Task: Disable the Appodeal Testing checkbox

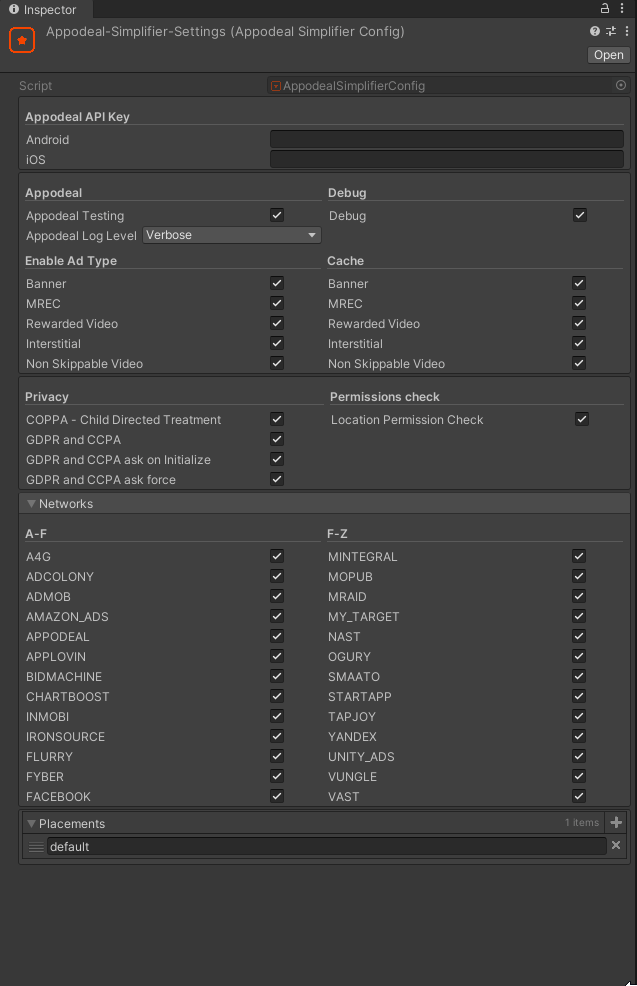Action: [277, 215]
